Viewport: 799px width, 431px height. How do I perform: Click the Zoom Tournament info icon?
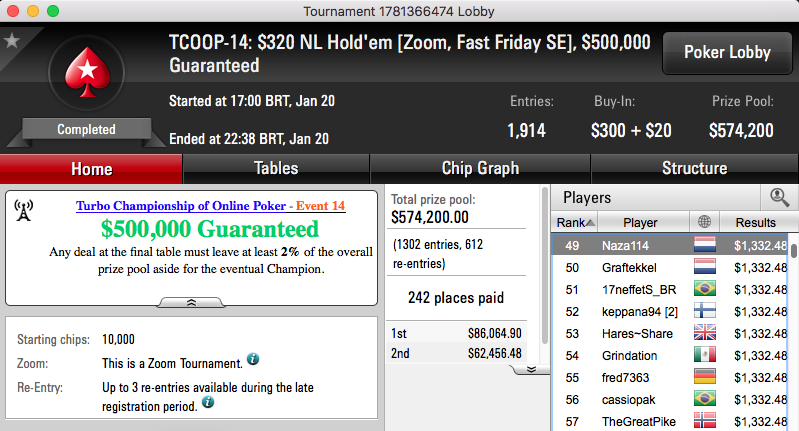[x=253, y=359]
